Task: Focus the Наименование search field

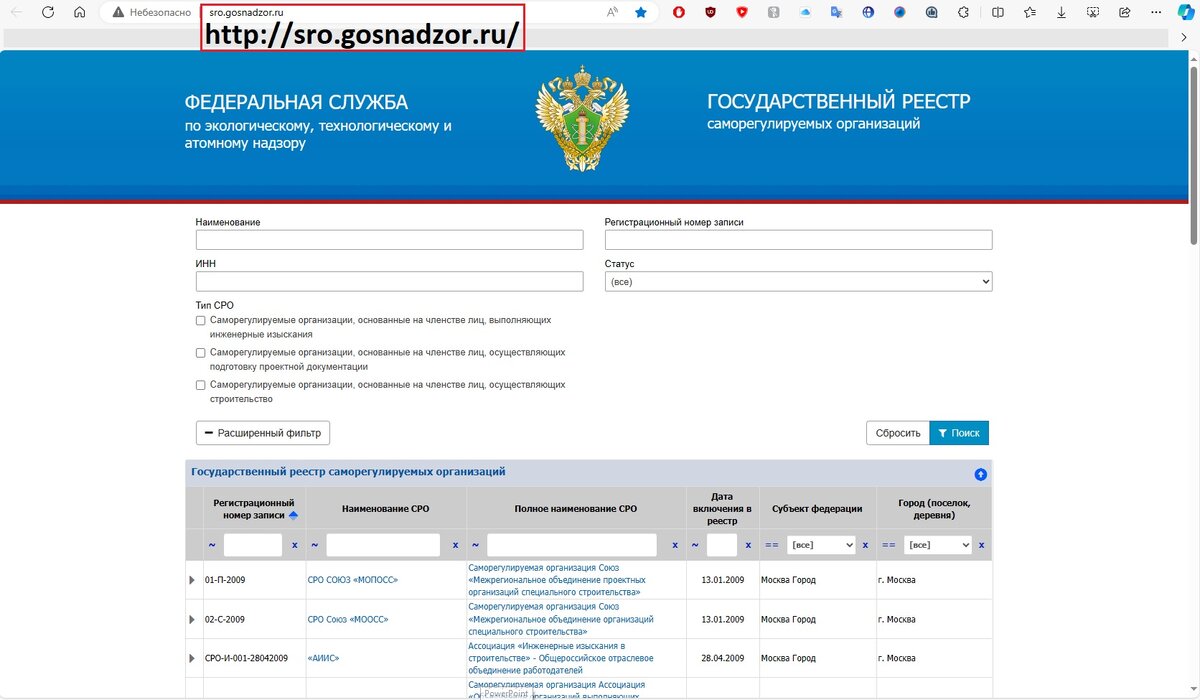Action: (x=389, y=240)
